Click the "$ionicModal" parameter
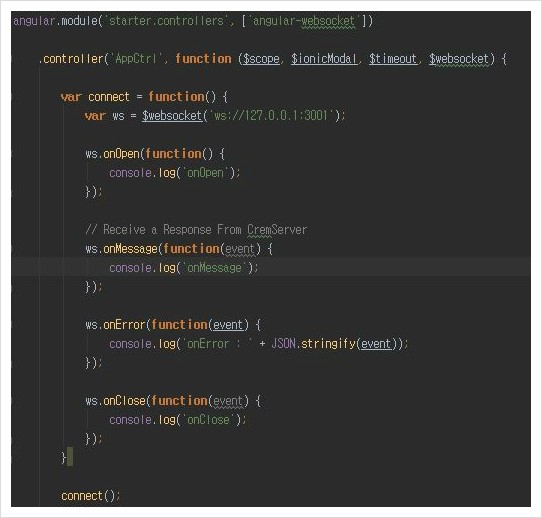Viewport: 542px width, 518px height. (x=324, y=59)
